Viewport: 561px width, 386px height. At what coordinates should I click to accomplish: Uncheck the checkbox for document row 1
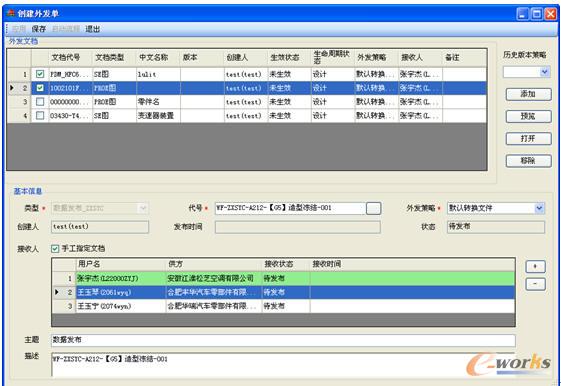coord(40,74)
